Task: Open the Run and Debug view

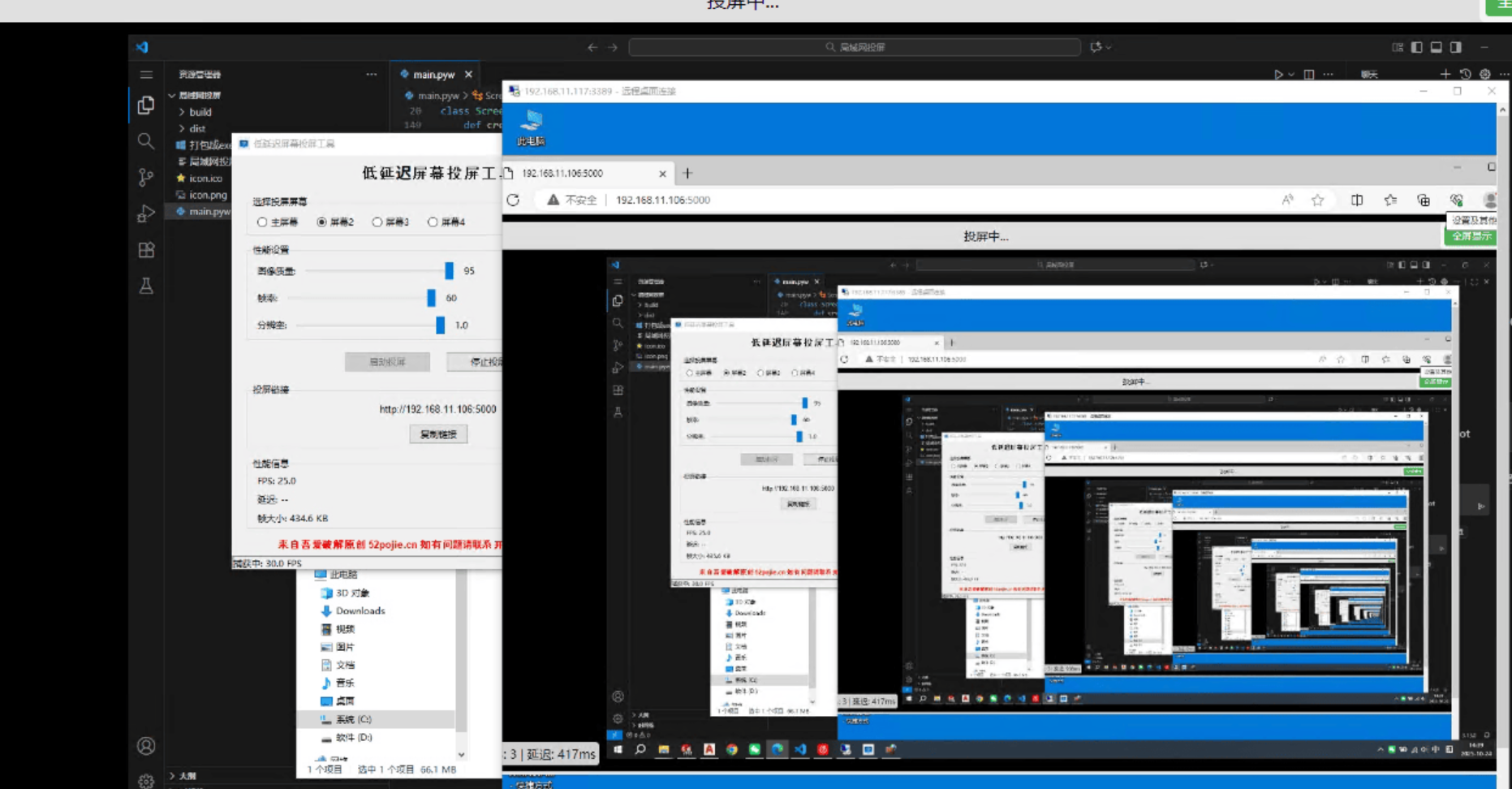Action: [x=146, y=213]
